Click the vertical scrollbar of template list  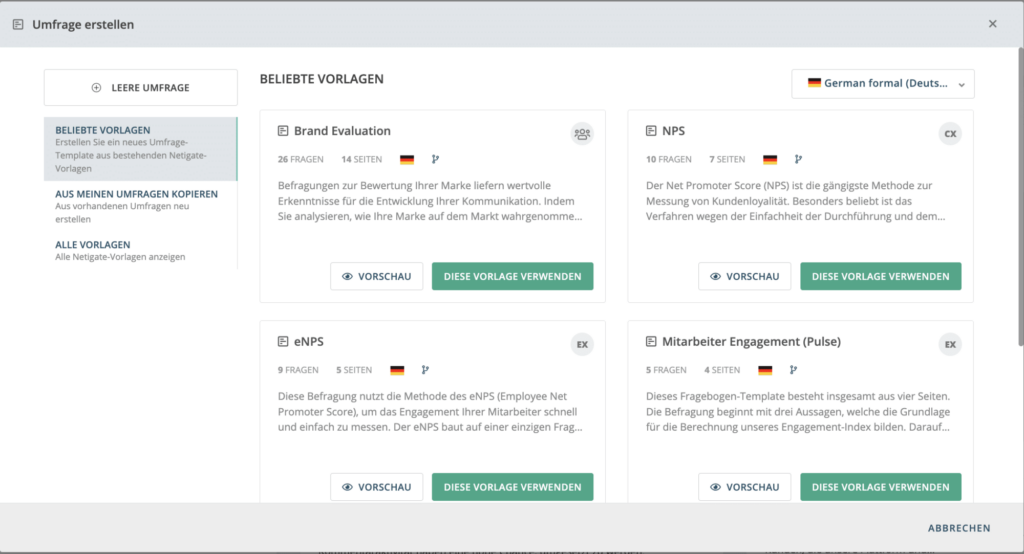pyautogui.click(x=1021, y=196)
